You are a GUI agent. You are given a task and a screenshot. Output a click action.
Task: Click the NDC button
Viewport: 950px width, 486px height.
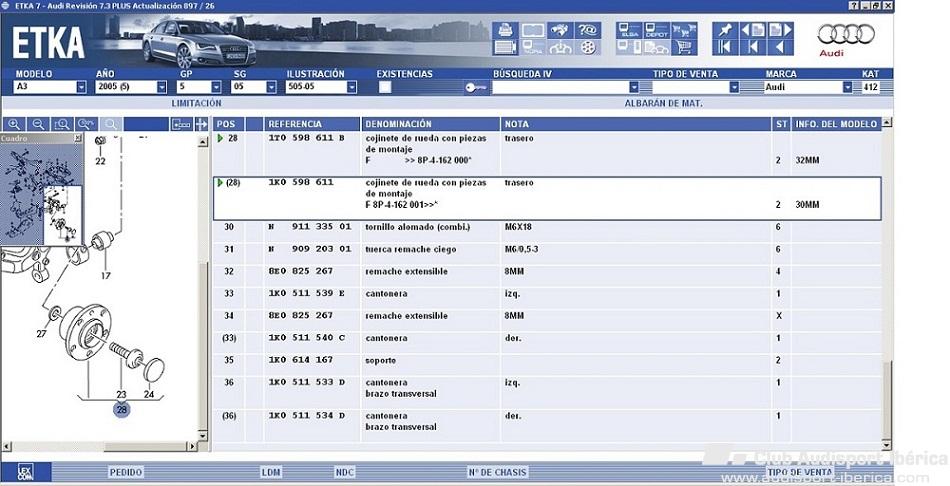pos(344,472)
